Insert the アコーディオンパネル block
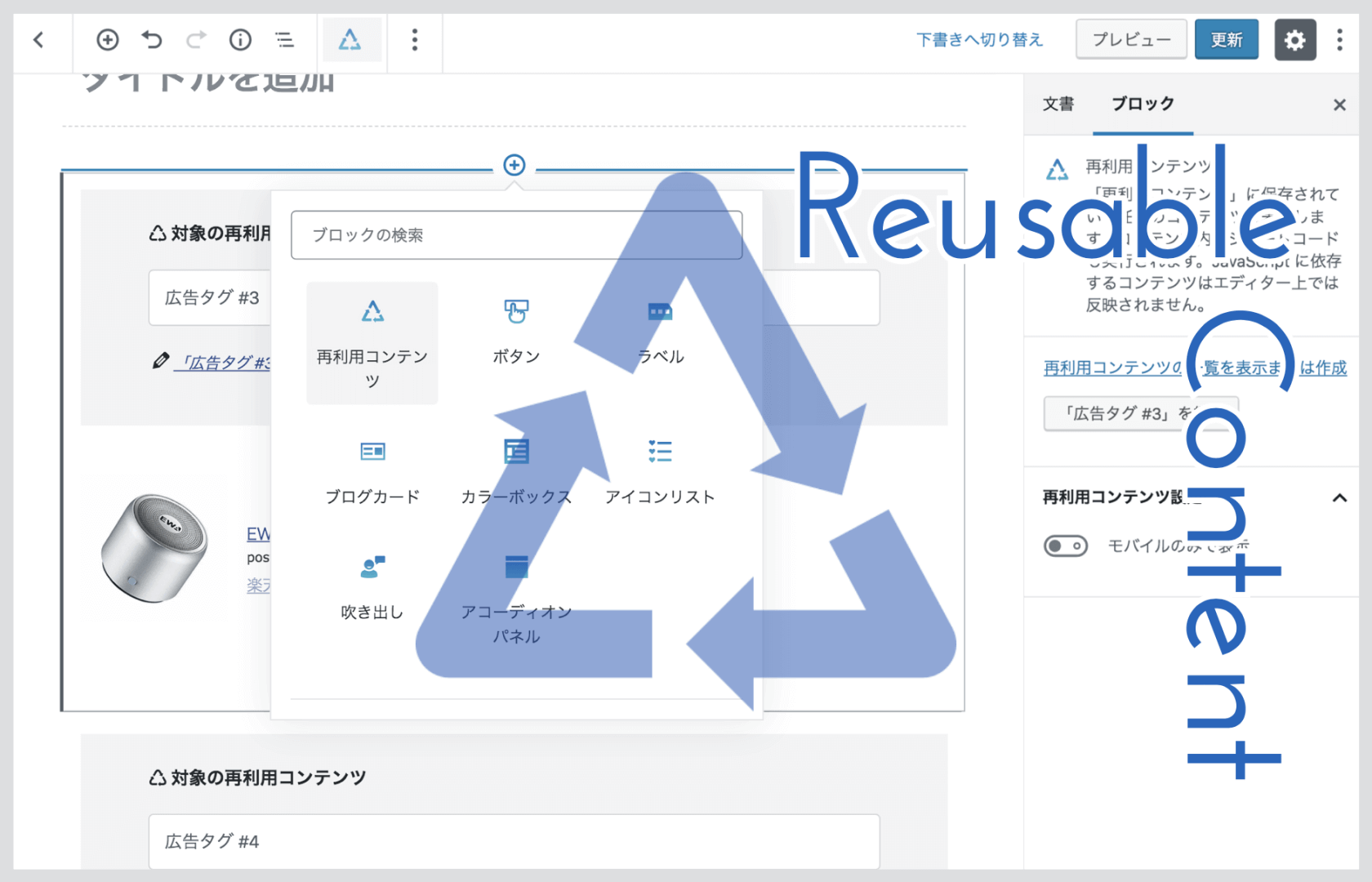Image resolution: width=1372 pixels, height=882 pixels. tap(516, 600)
